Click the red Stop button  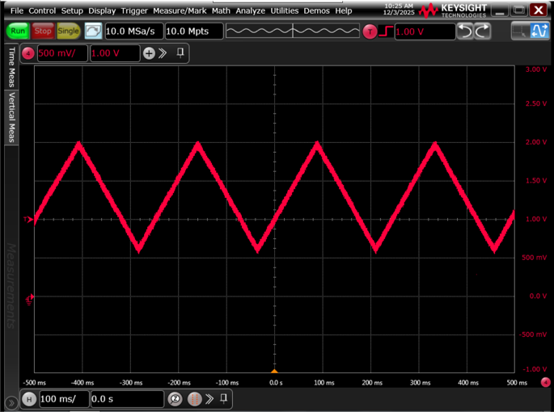[x=43, y=31]
